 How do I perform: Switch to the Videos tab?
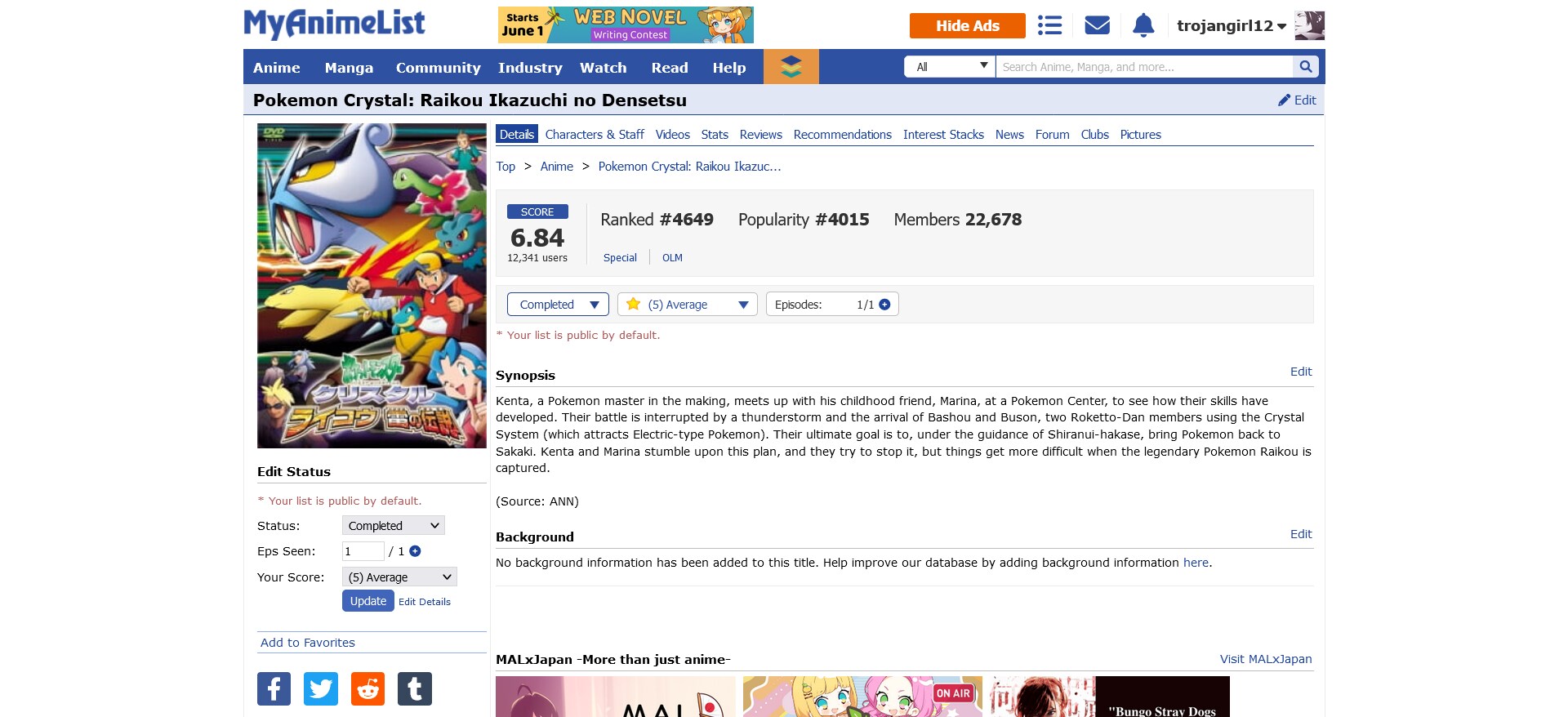673,135
